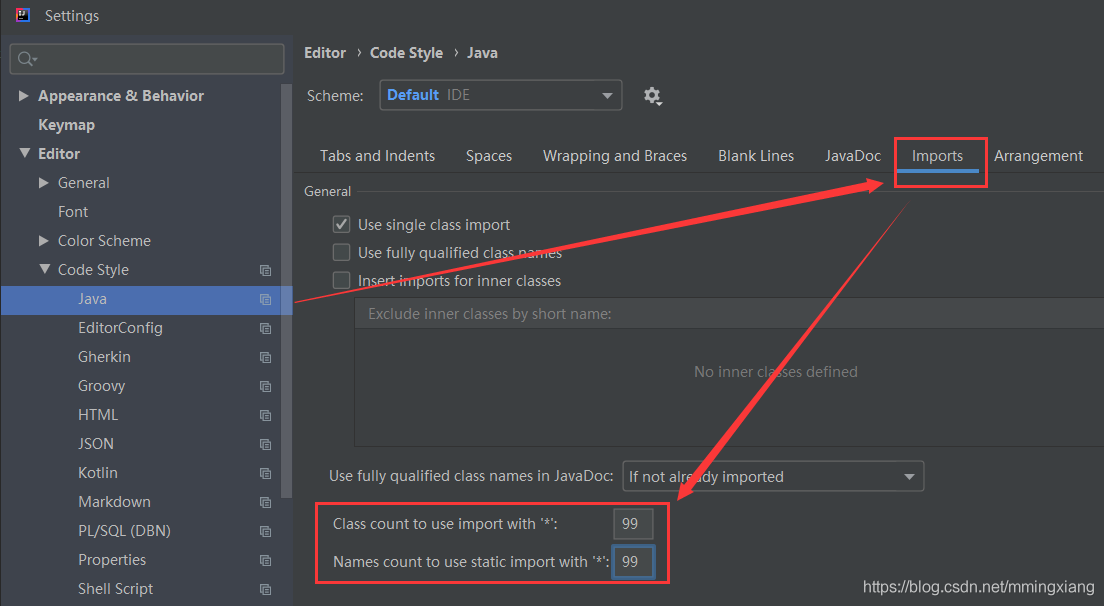This screenshot has width=1104, height=606.
Task: Click the copy icon beside Markdown
Action: click(x=265, y=502)
